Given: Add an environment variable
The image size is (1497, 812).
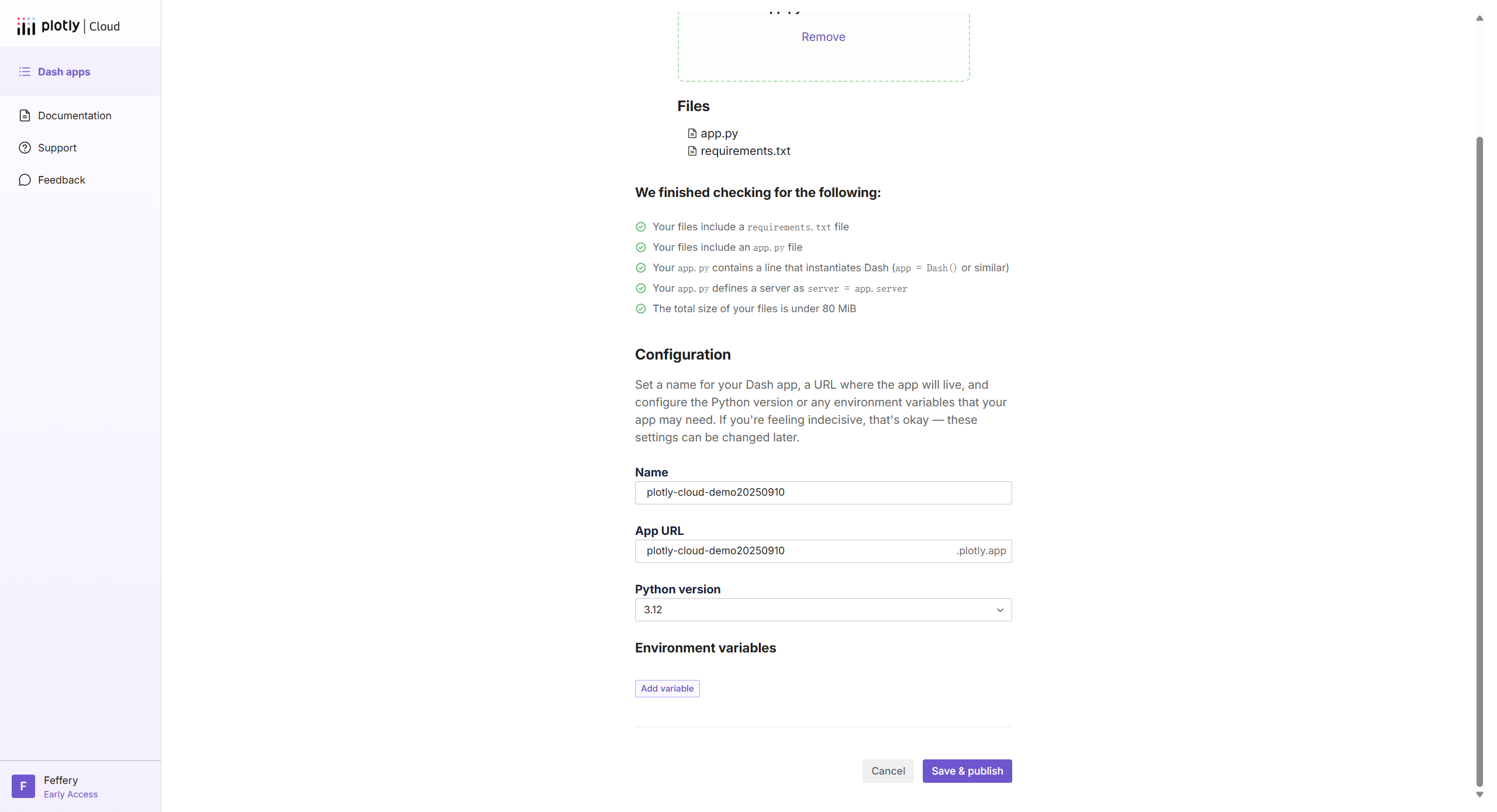Looking at the screenshot, I should click(x=667, y=688).
